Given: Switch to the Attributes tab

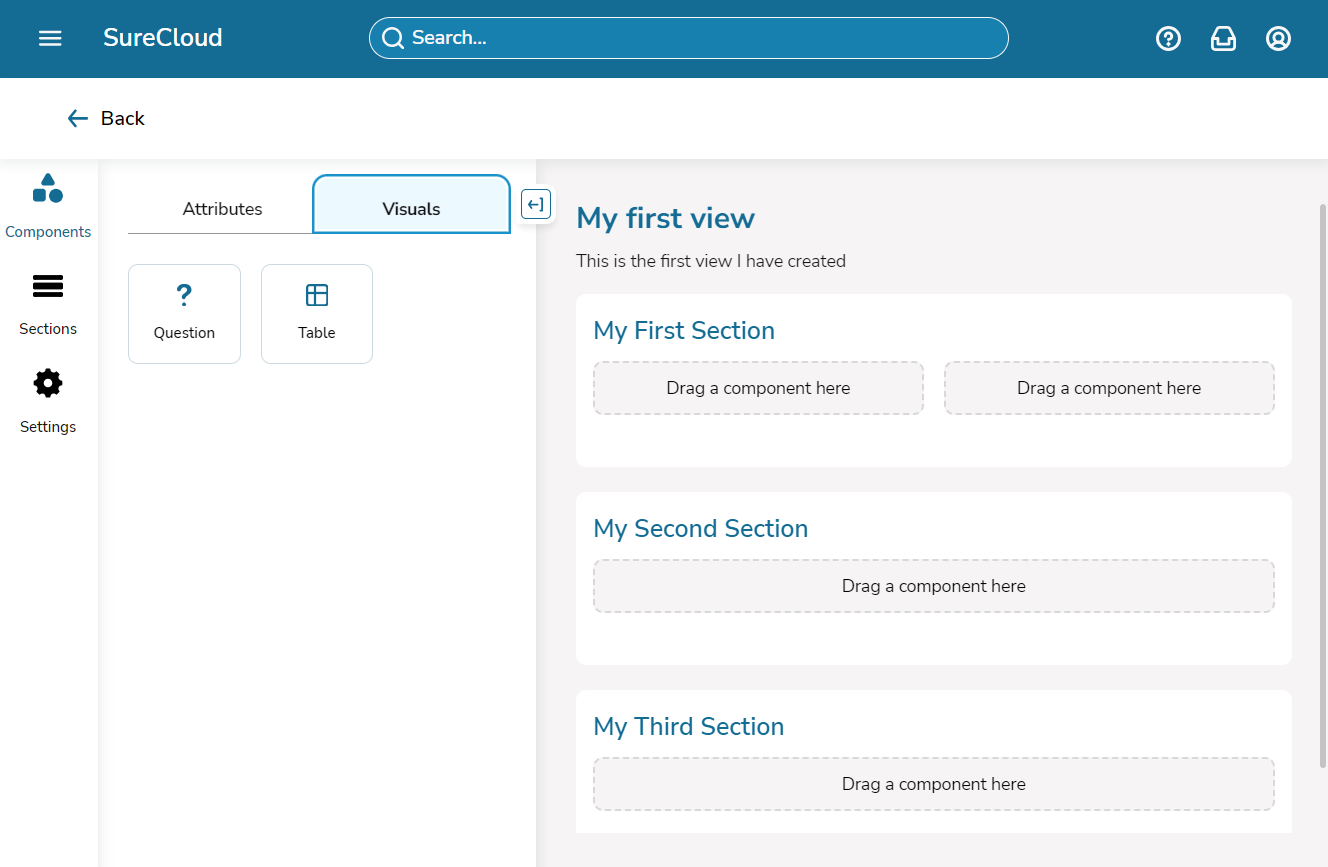Looking at the screenshot, I should pyautogui.click(x=222, y=208).
